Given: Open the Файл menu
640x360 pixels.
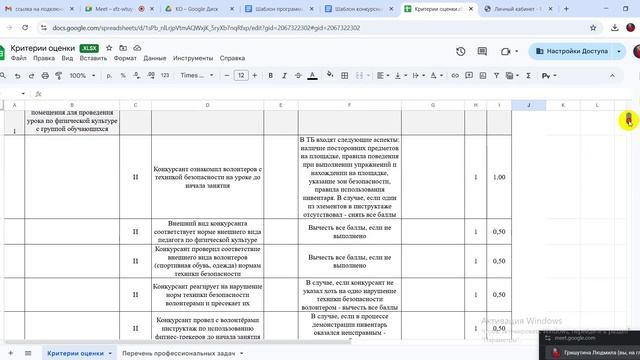Looking at the screenshot, I should pyautogui.click(x=18, y=58).
